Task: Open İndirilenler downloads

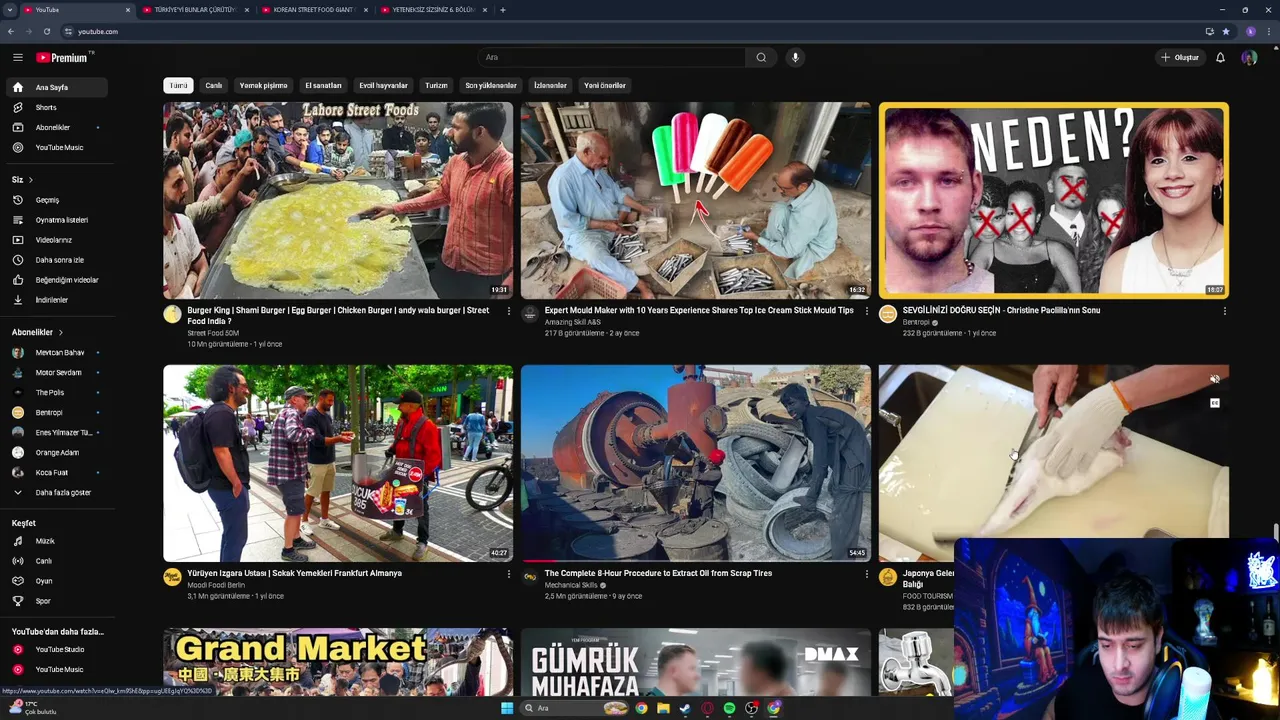Action: 55,300
